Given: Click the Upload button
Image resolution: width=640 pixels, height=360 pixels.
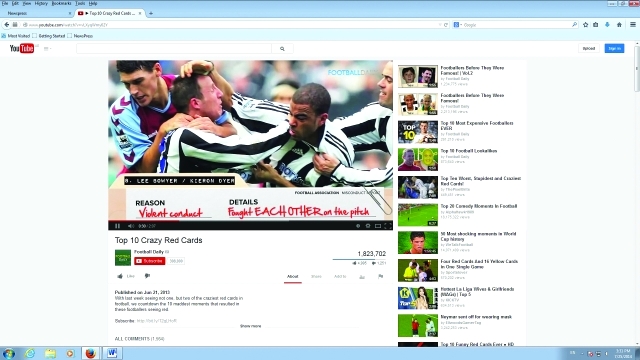Looking at the screenshot, I should click(589, 48).
